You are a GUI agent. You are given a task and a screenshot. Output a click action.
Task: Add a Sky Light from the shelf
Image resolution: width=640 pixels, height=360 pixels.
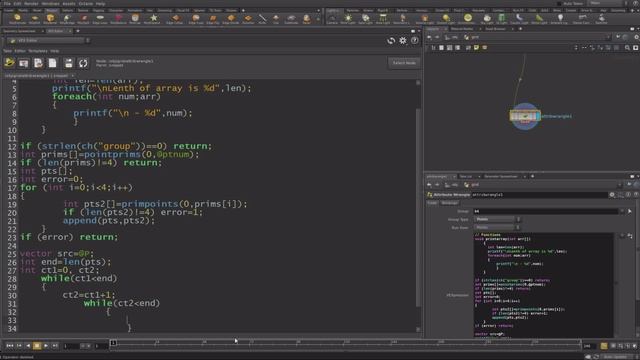487,19
